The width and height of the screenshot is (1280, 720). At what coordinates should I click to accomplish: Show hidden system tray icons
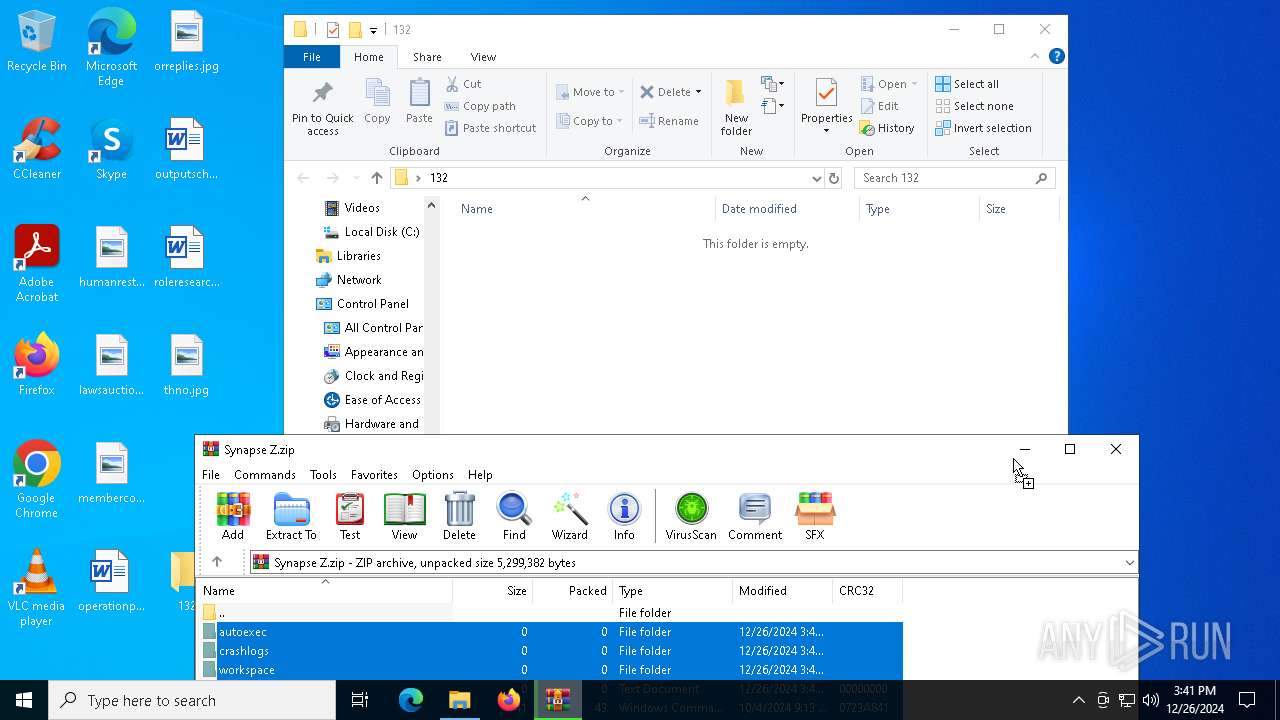coord(1078,700)
